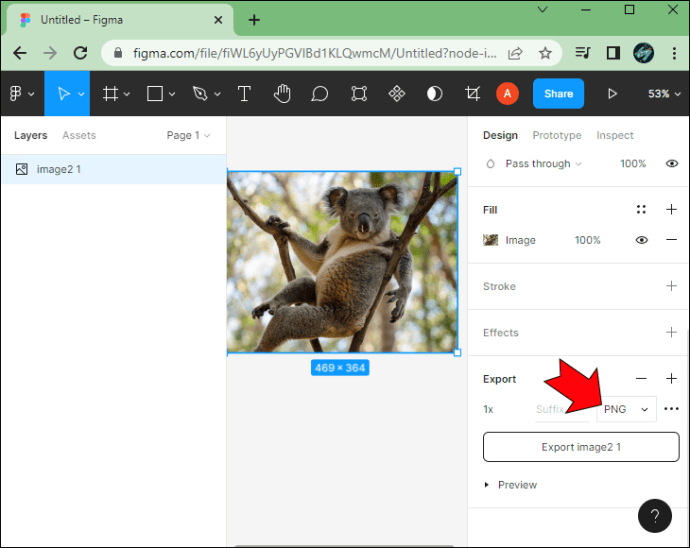The height and width of the screenshot is (548, 690).
Task: Toggle layer visibility eye next to 100%
Action: 672,164
